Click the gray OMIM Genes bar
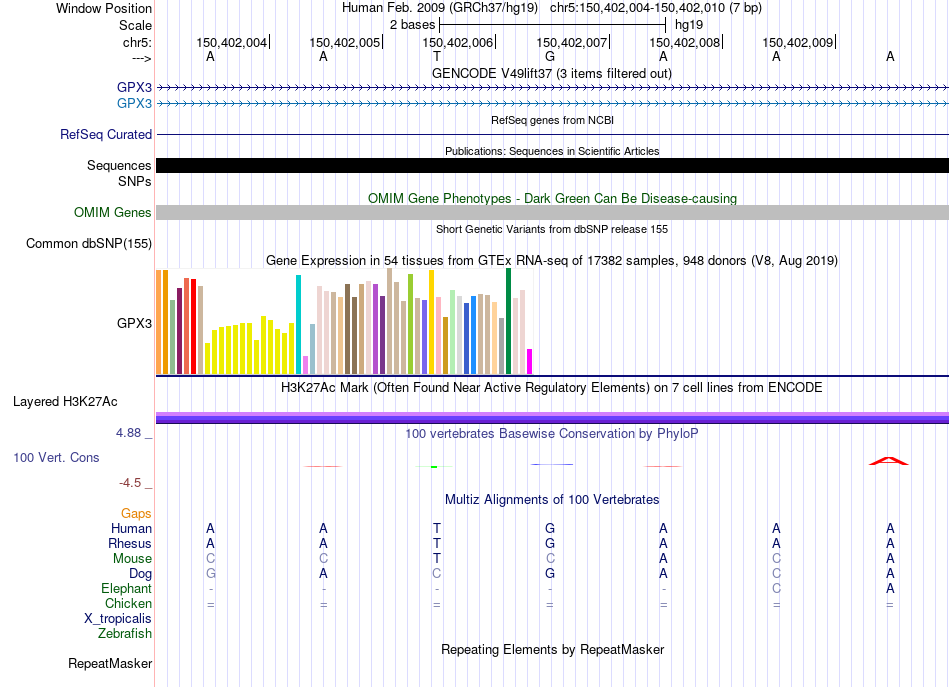 coord(553,212)
